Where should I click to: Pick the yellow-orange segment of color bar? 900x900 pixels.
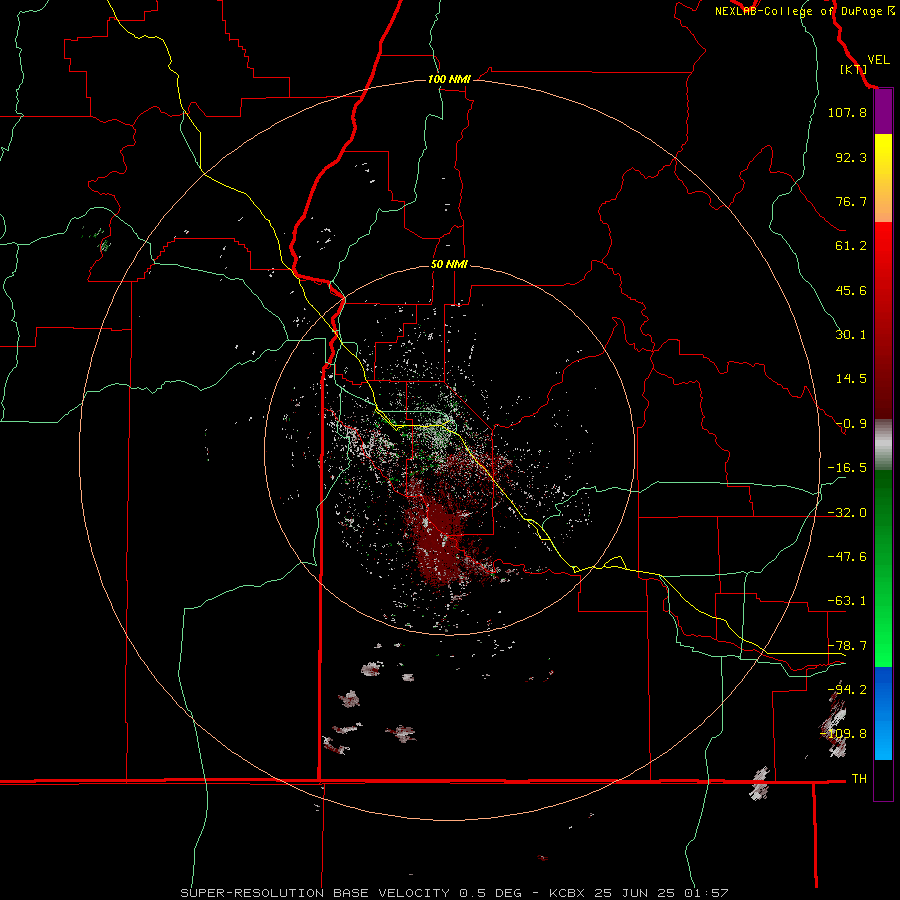coord(883,178)
